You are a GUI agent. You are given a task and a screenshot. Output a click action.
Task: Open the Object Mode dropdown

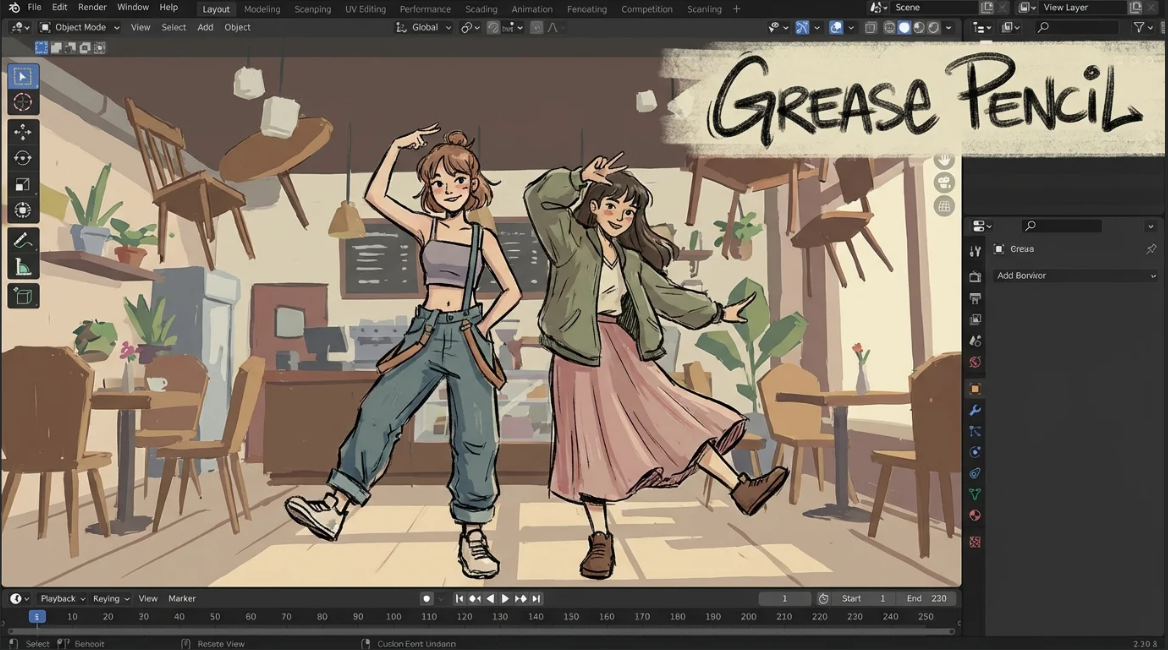pos(80,28)
